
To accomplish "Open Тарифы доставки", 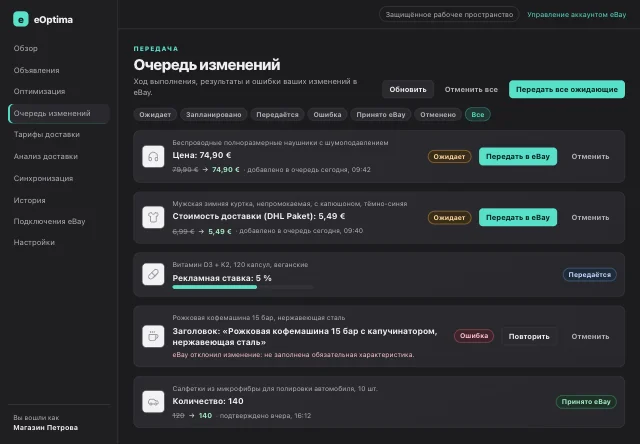I will [x=47, y=134].
